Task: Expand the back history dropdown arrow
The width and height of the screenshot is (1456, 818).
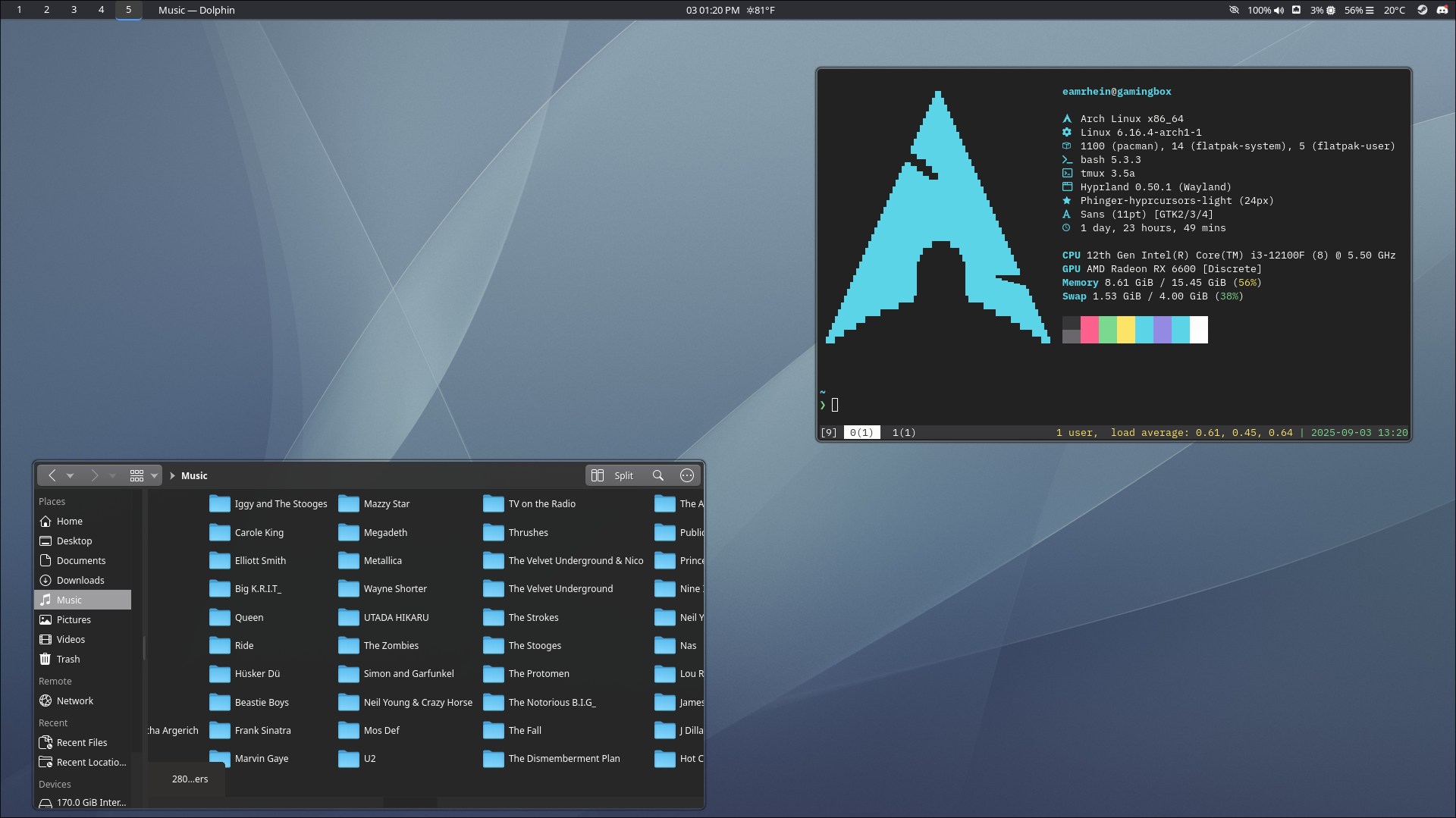Action: (71, 475)
